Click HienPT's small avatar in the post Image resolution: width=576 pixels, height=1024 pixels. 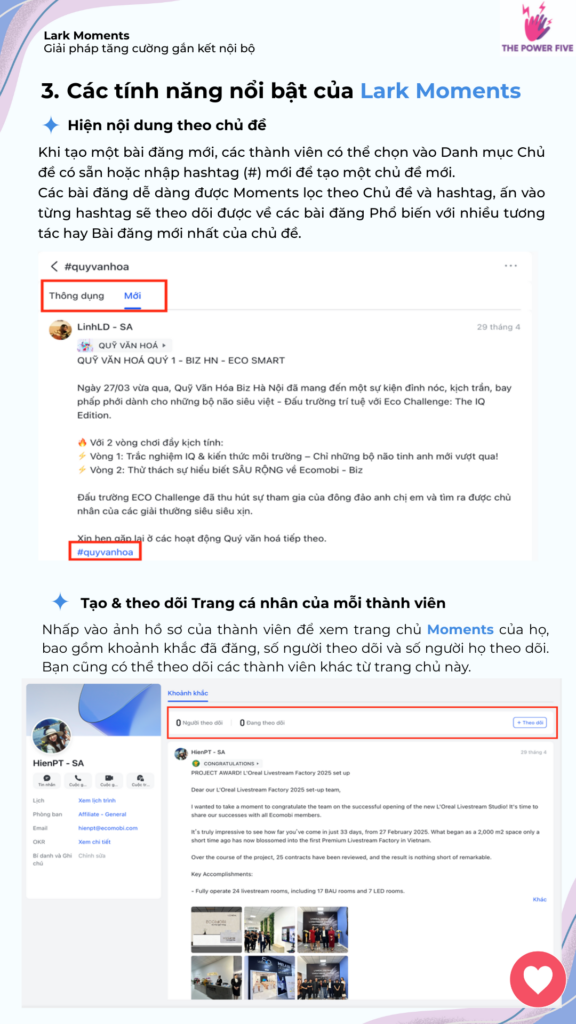[x=181, y=754]
